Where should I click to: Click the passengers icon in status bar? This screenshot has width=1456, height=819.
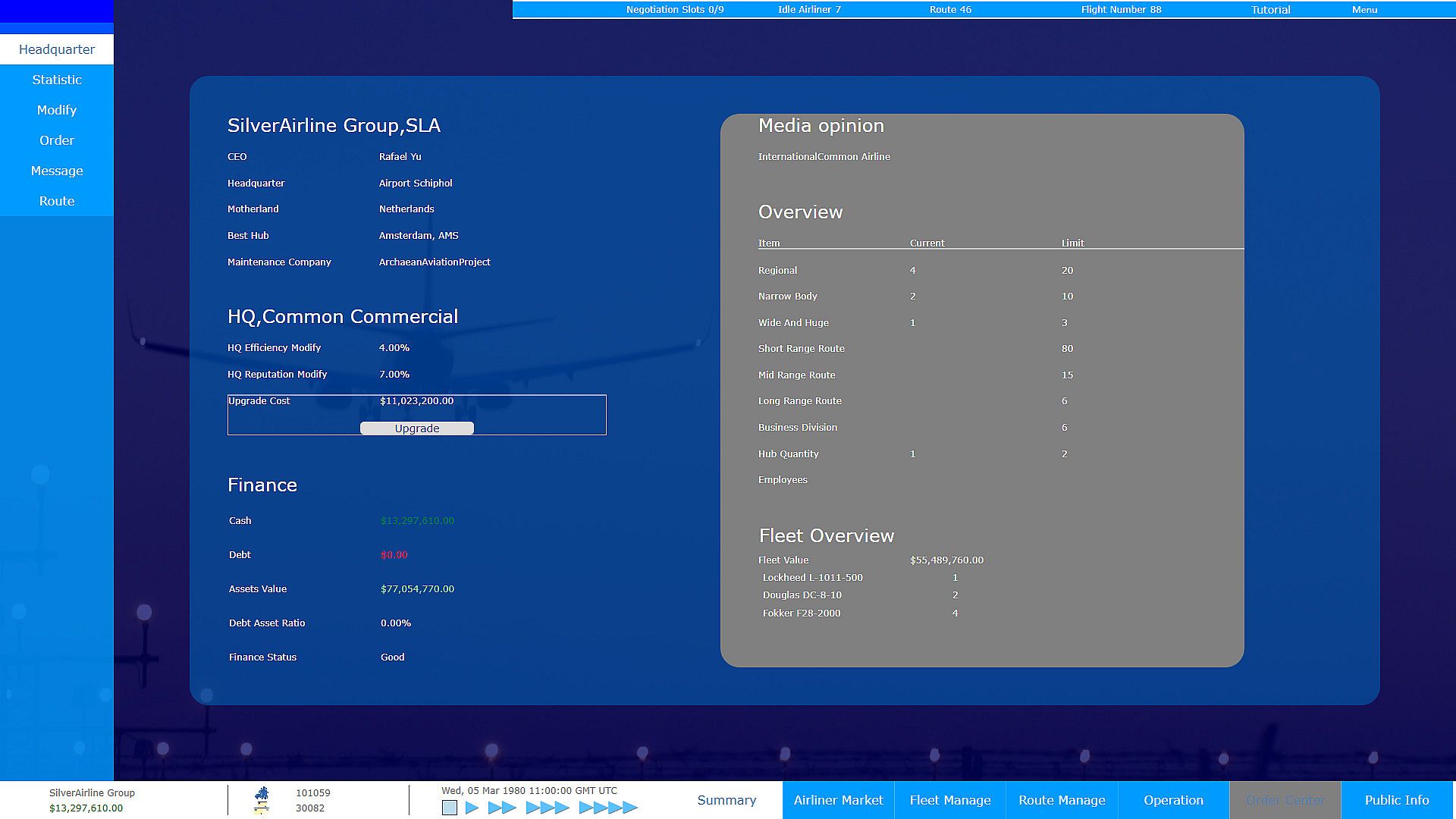262,793
